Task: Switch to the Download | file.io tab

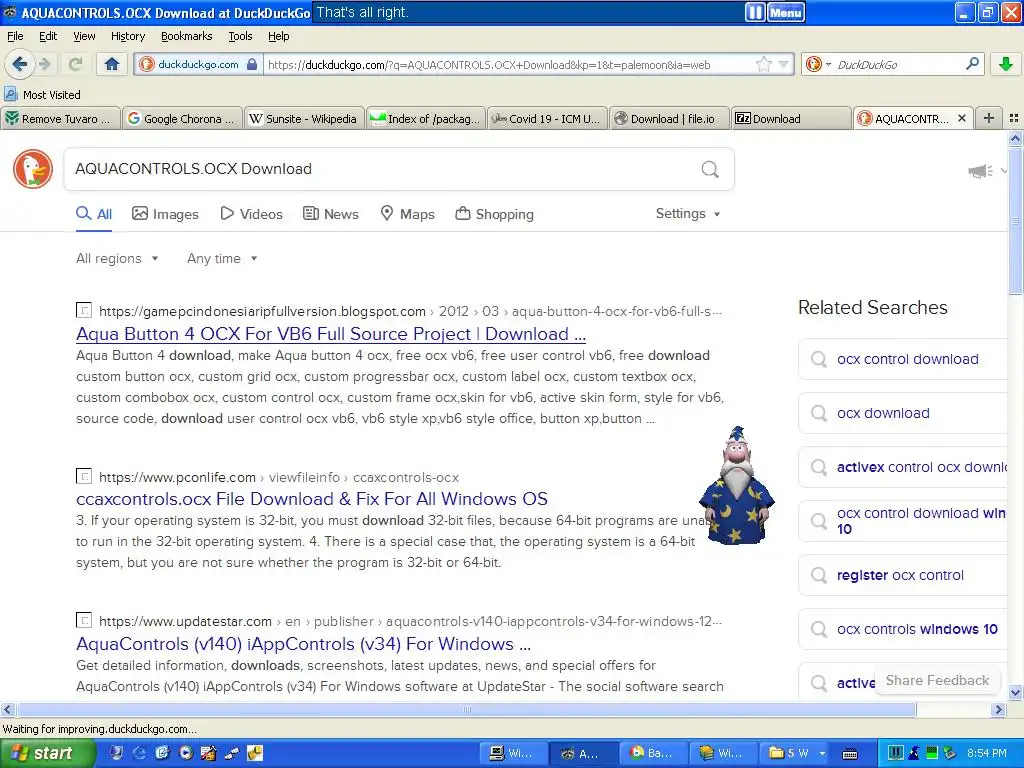Action: pos(669,118)
